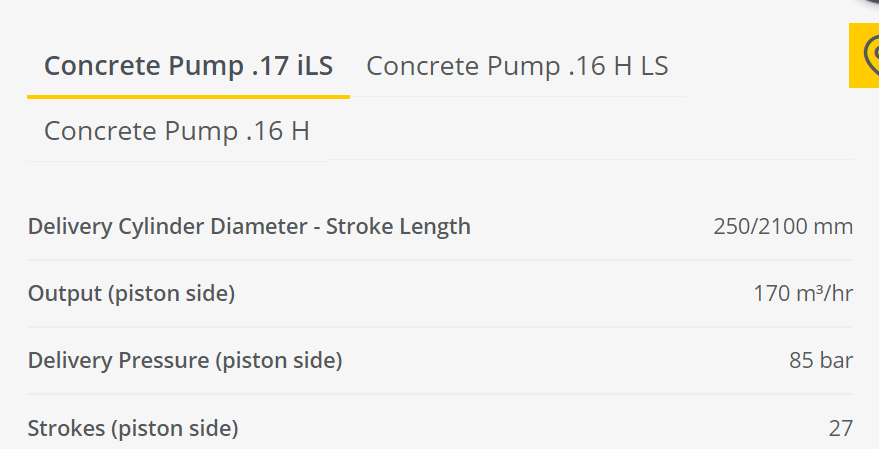The height and width of the screenshot is (449, 879).
Task: Click the Strokes (piston side) label
Action: click(133, 428)
